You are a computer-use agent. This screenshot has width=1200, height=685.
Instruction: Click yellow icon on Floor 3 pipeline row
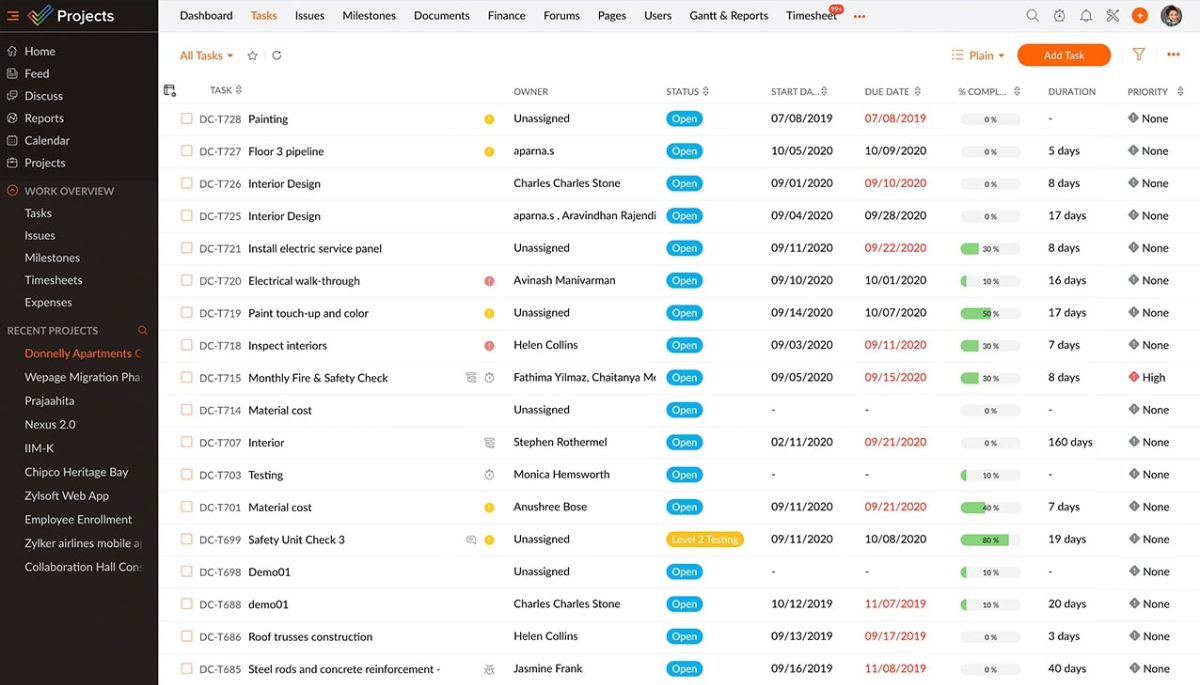coord(489,152)
